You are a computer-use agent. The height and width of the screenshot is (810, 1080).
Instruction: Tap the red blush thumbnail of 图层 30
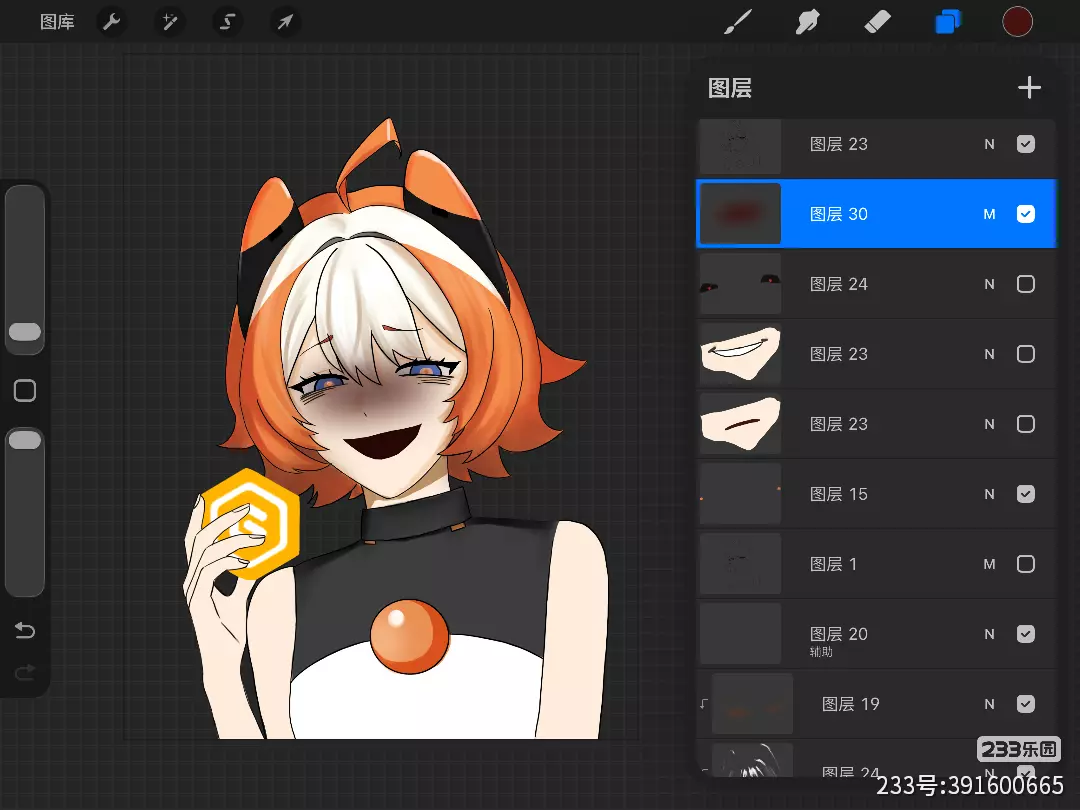click(x=740, y=214)
